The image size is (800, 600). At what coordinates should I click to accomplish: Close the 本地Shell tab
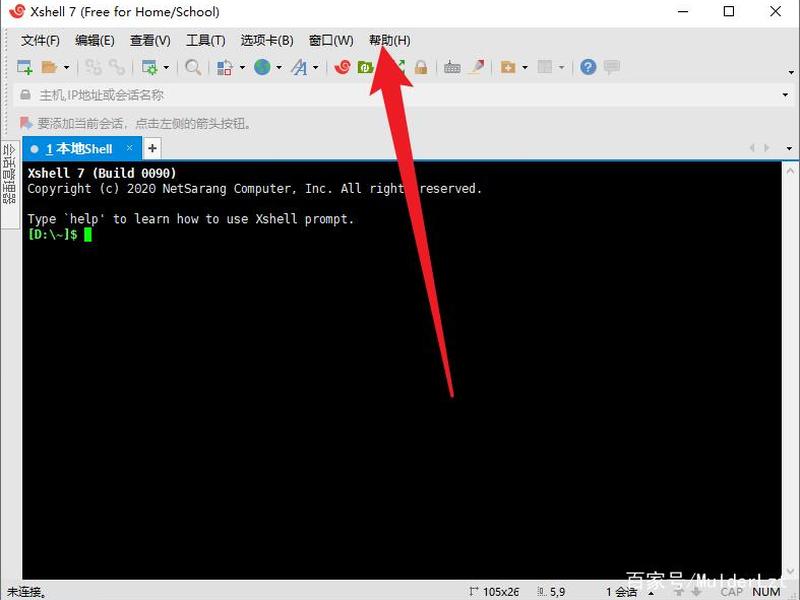click(x=130, y=148)
